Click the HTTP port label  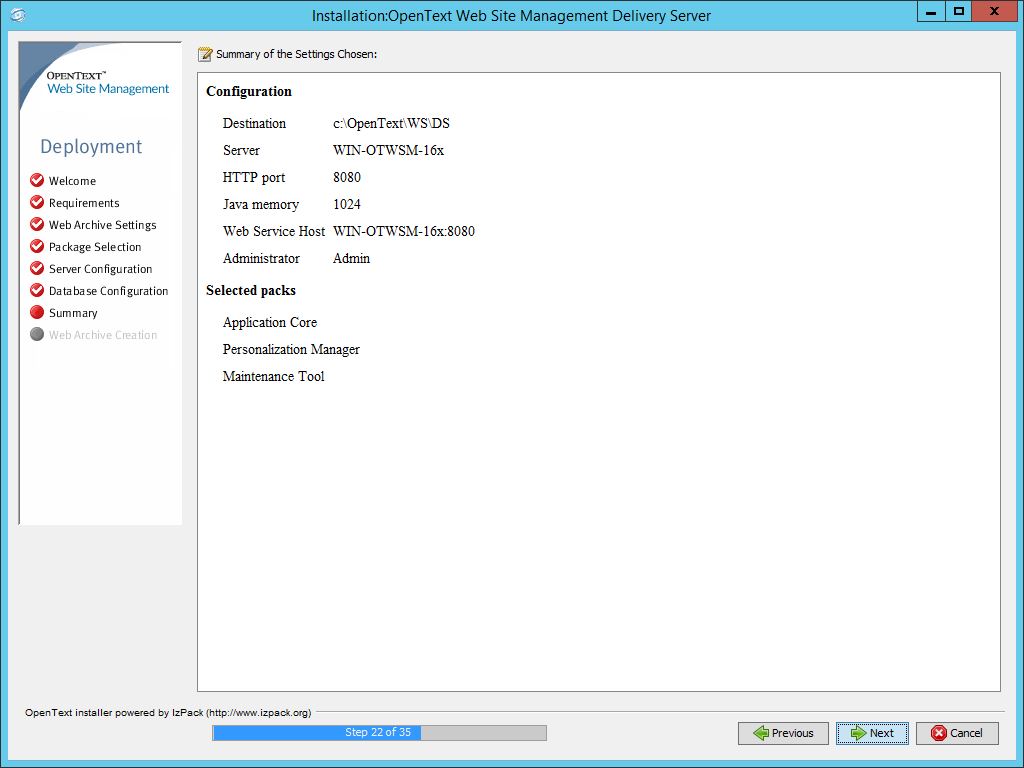(x=254, y=178)
